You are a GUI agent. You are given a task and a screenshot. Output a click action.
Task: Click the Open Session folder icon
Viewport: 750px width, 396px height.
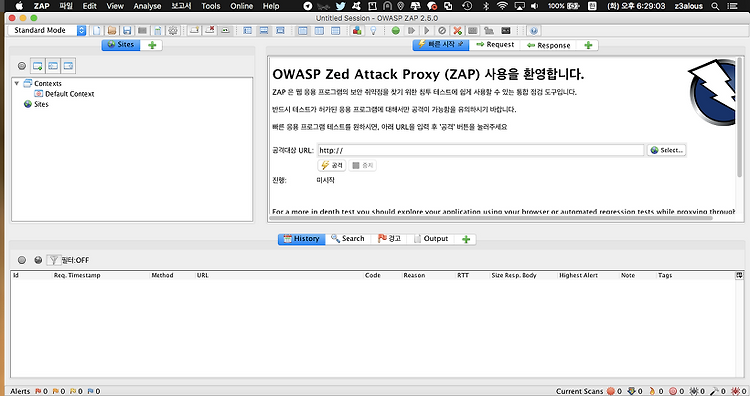(x=112, y=31)
